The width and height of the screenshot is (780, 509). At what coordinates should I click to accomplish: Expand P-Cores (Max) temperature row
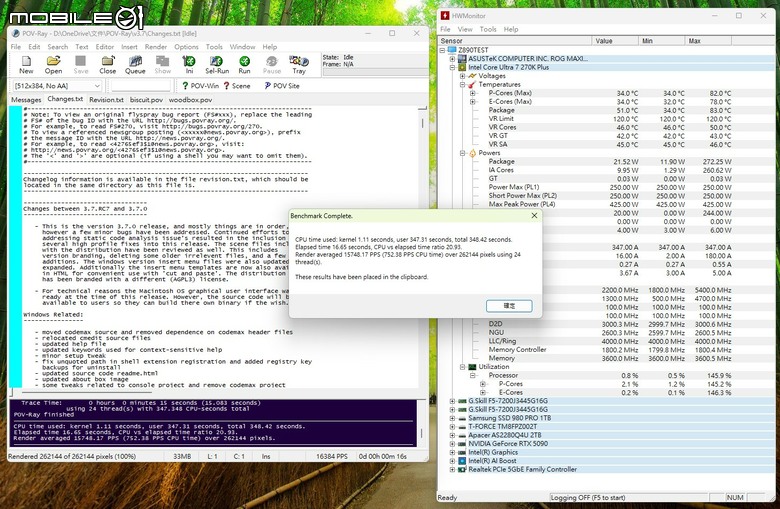[472, 93]
